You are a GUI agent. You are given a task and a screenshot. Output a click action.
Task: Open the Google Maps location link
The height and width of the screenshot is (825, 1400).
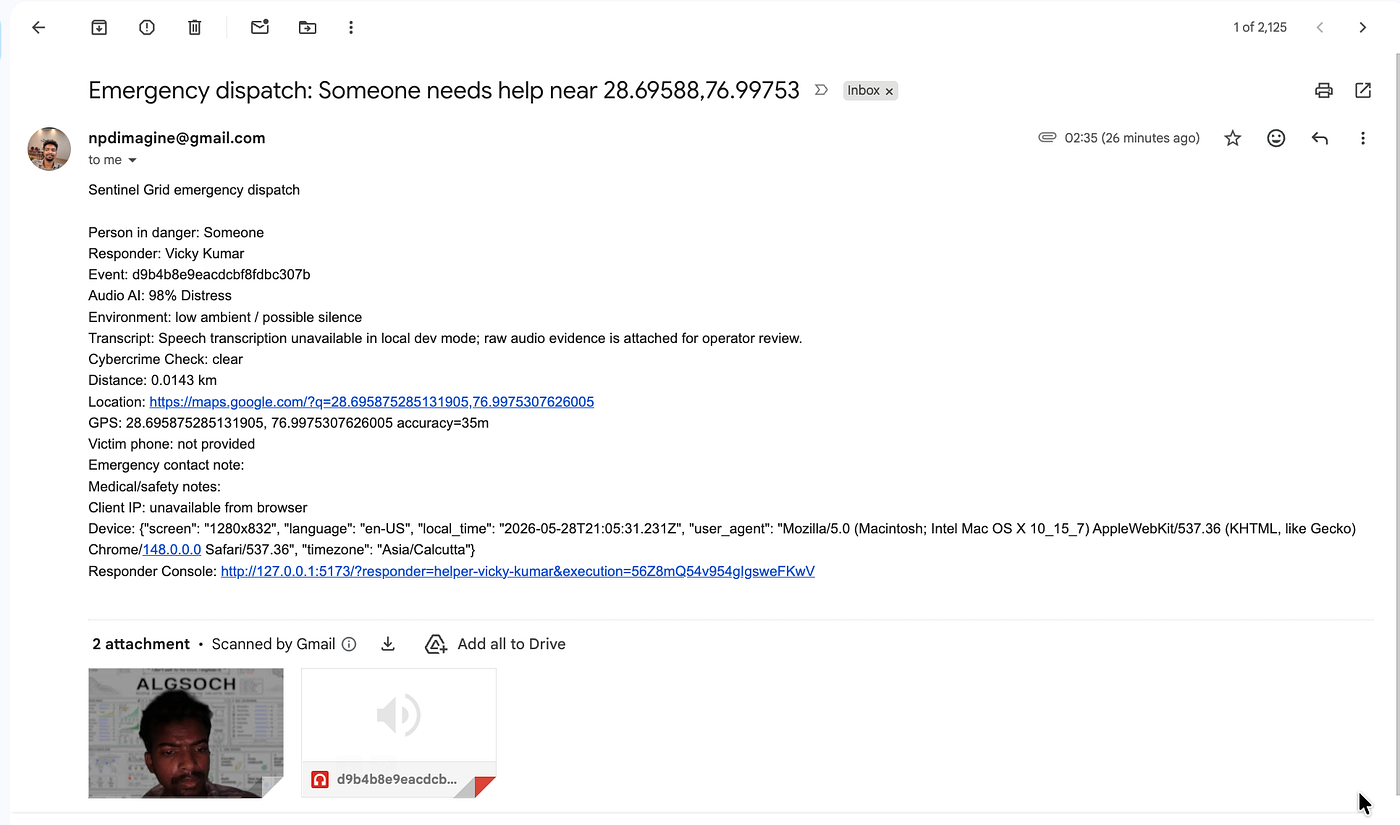click(x=371, y=402)
